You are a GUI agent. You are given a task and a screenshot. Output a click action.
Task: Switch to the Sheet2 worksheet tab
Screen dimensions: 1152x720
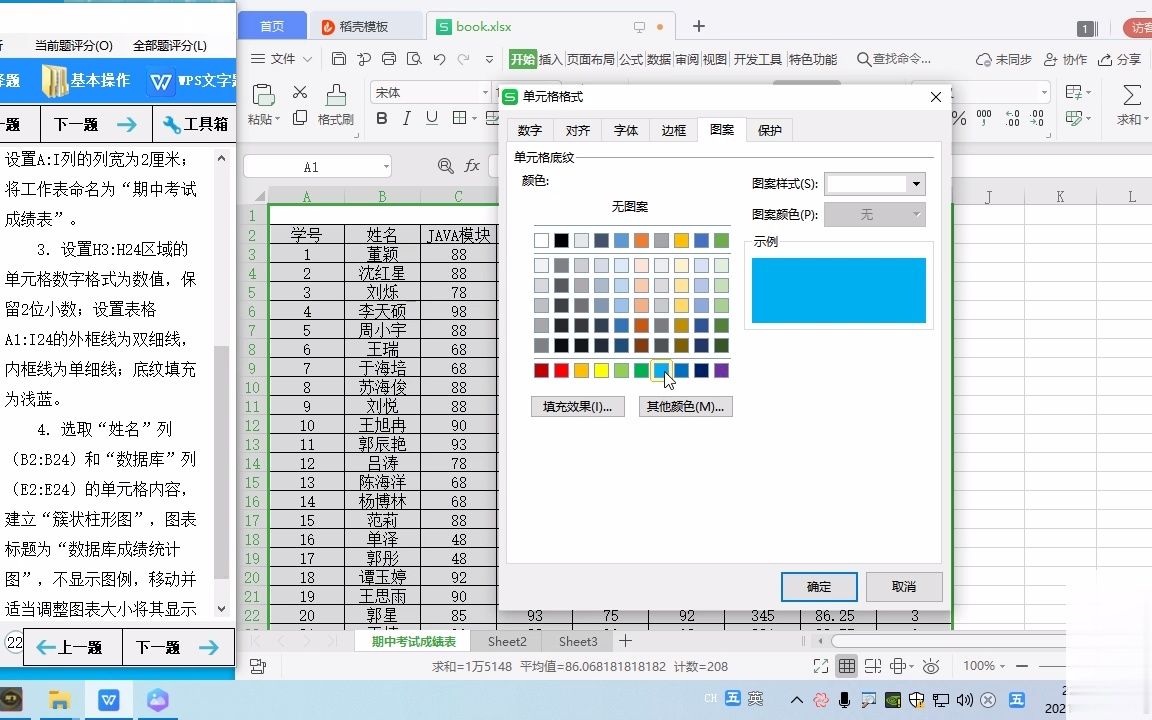click(x=507, y=641)
